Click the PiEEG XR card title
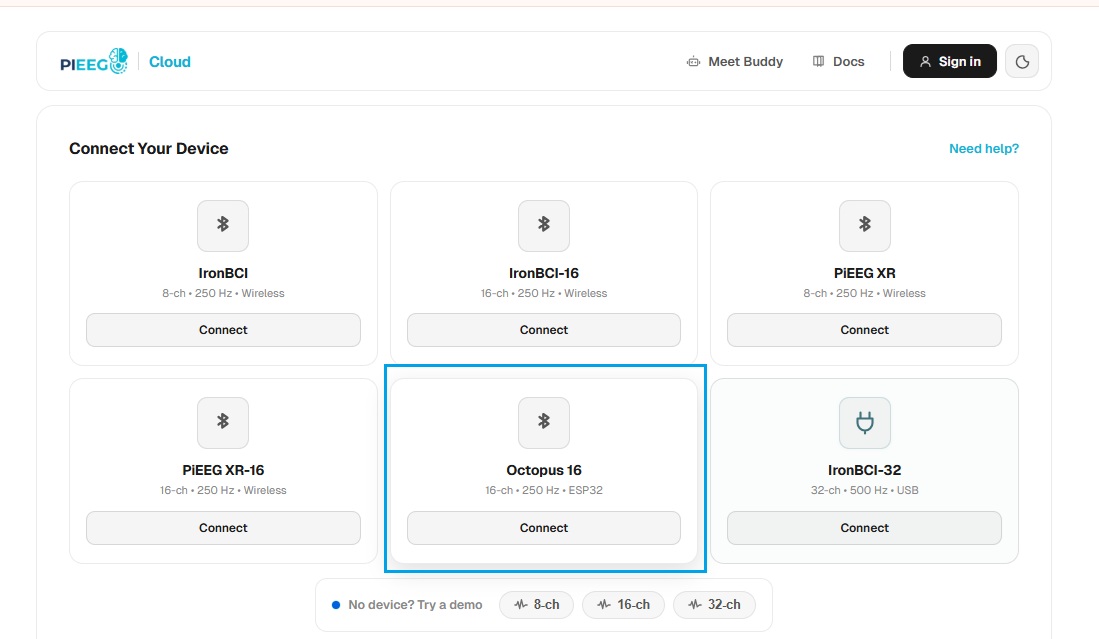Image resolution: width=1099 pixels, height=639 pixels. pos(864,273)
